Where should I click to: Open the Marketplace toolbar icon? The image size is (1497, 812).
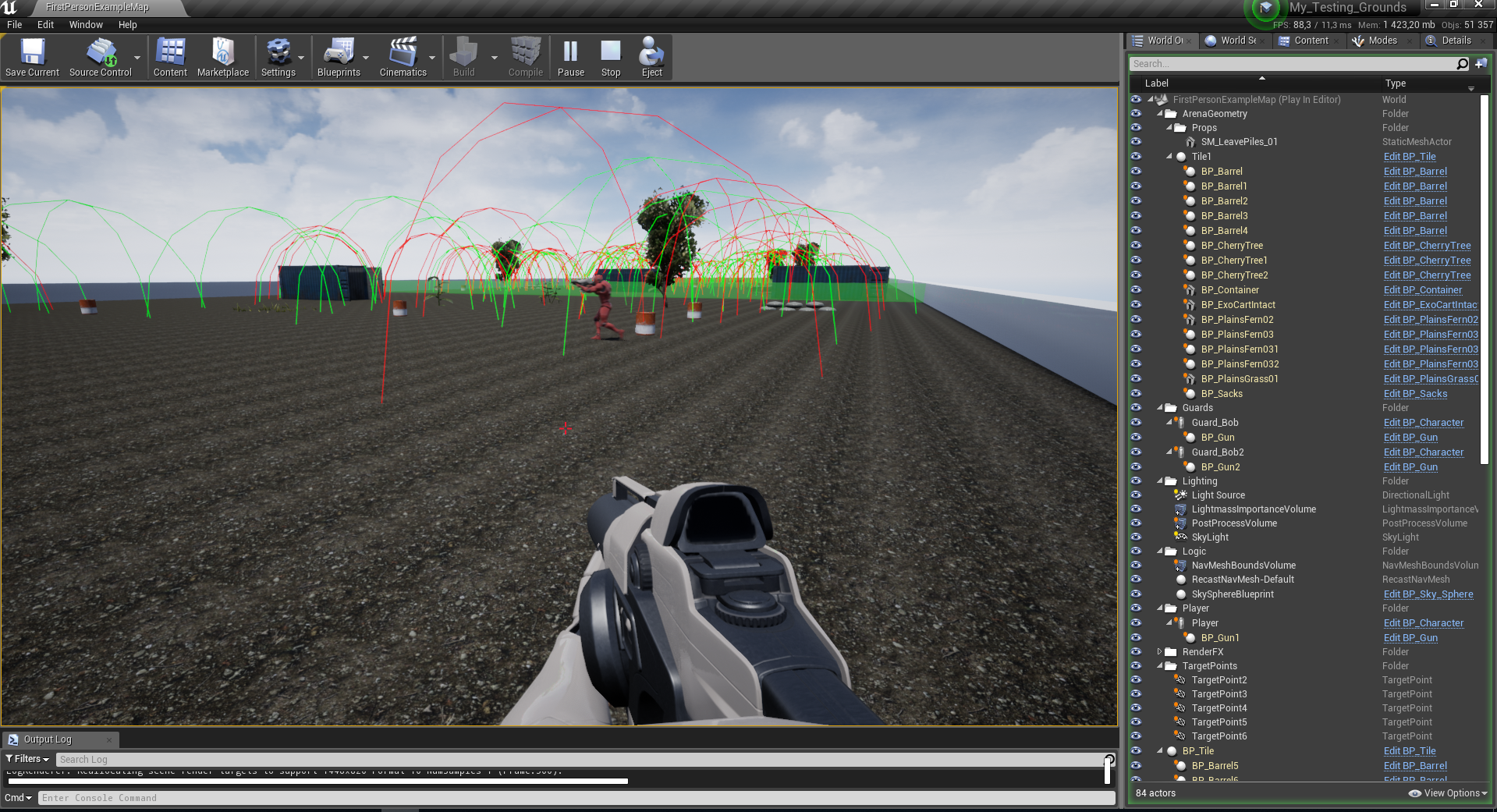(223, 58)
